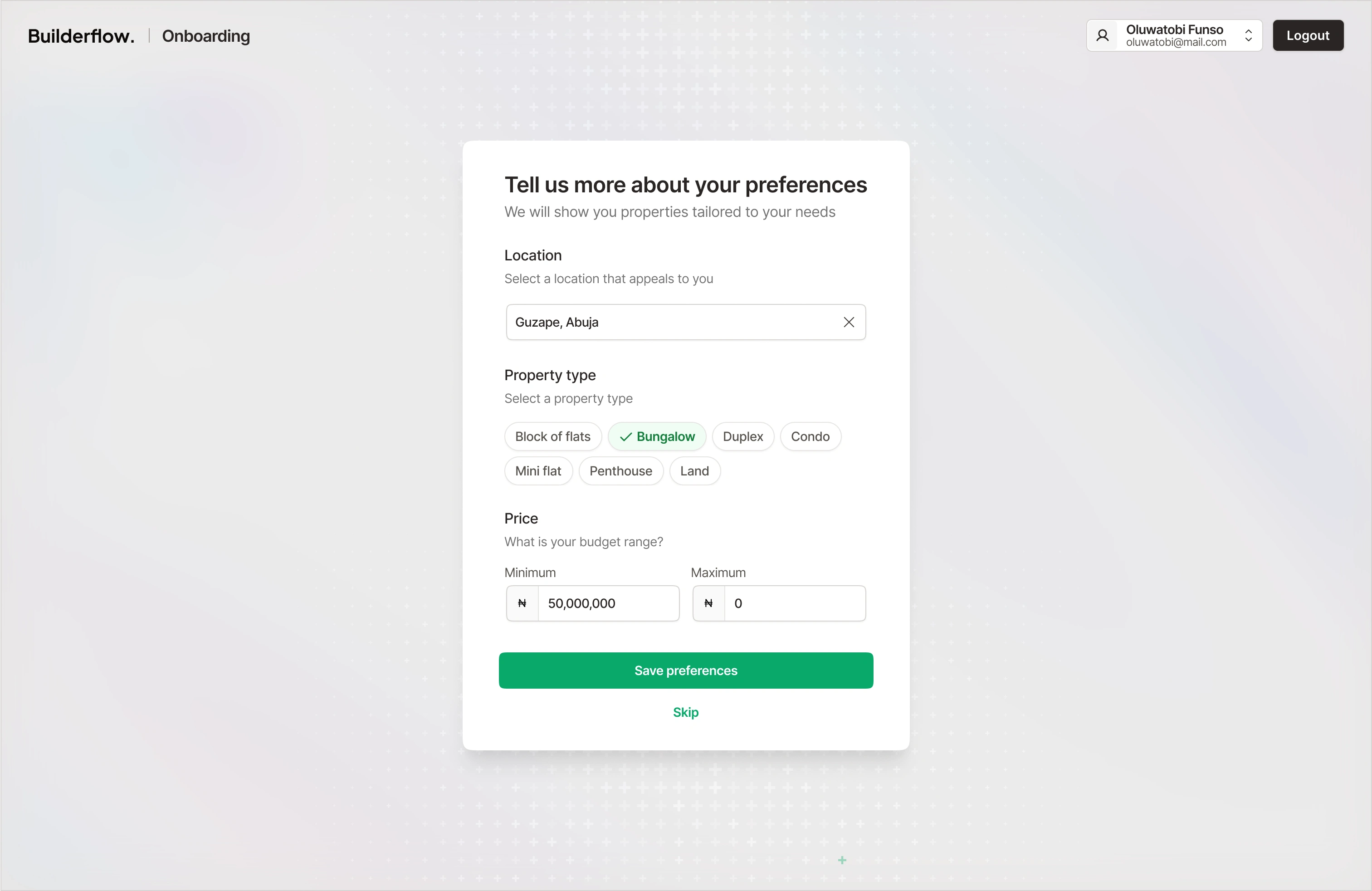This screenshot has width=1372, height=891.
Task: Pick the Mini flat property type
Action: pos(538,471)
